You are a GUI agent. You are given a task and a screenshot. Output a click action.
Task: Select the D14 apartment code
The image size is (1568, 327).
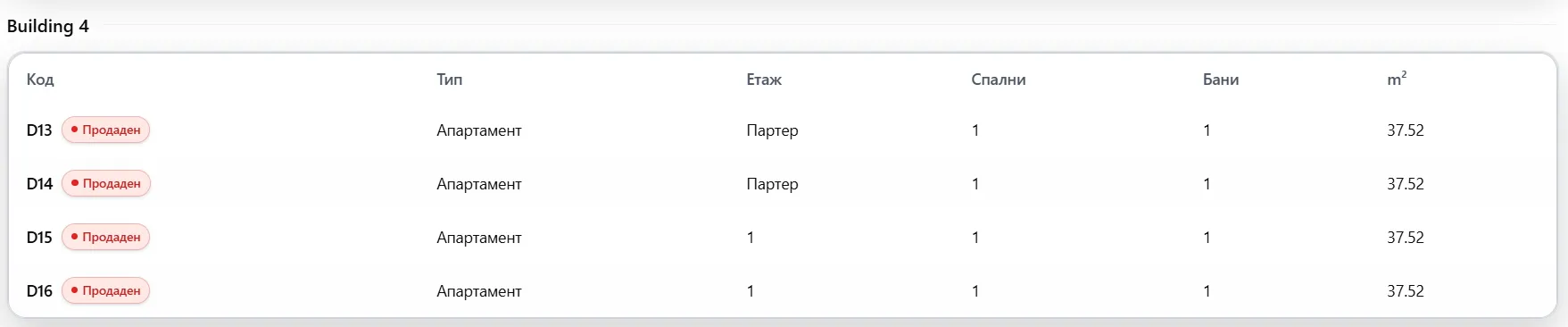39,184
